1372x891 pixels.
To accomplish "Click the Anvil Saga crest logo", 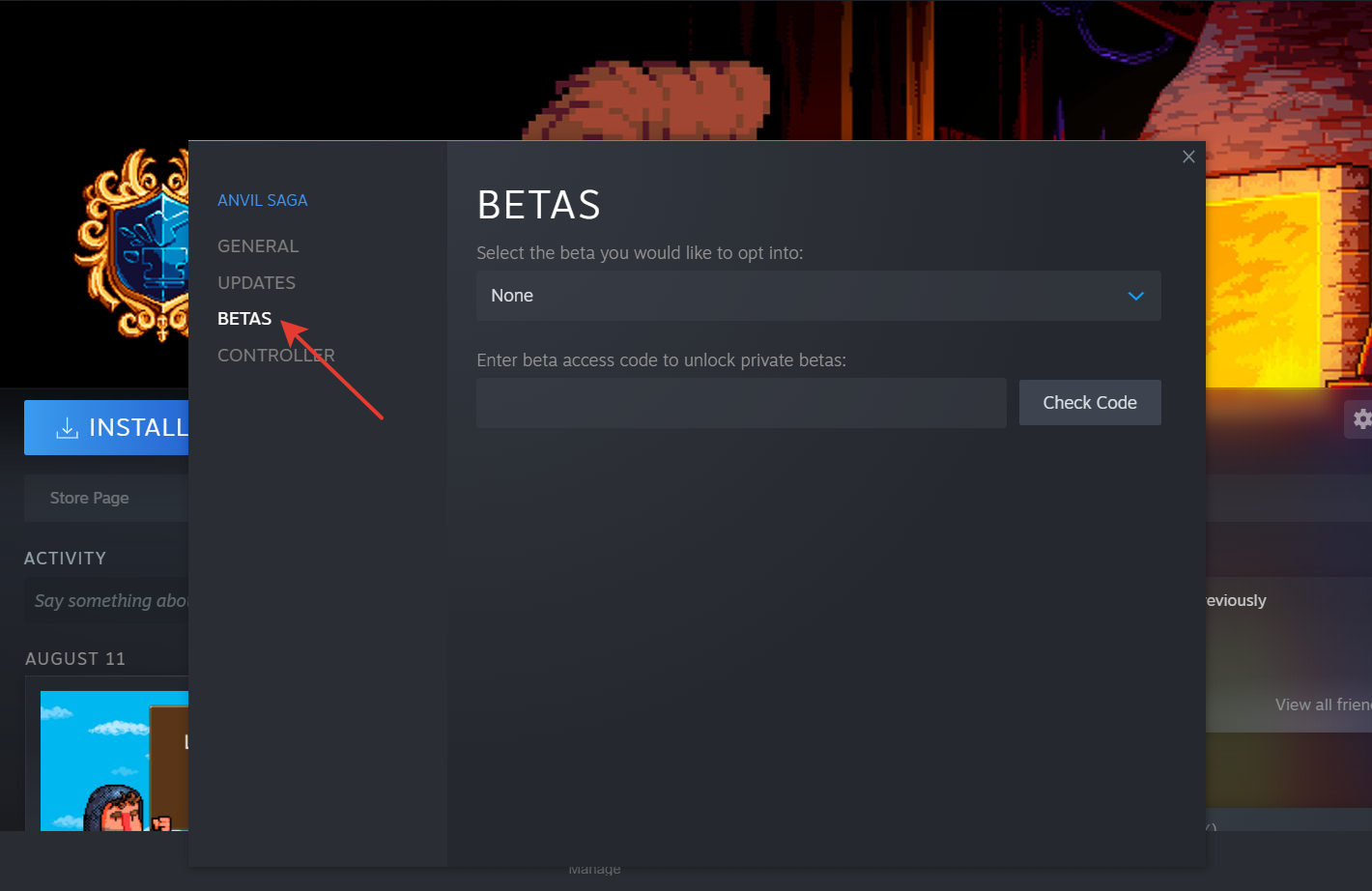I will (132, 244).
